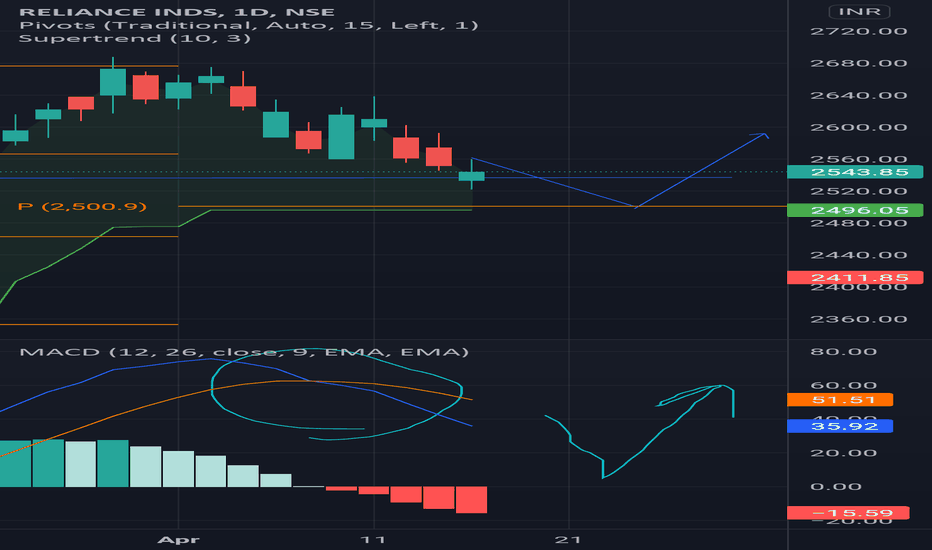Click the INR currency button
932x550 pixels.
coord(859,11)
